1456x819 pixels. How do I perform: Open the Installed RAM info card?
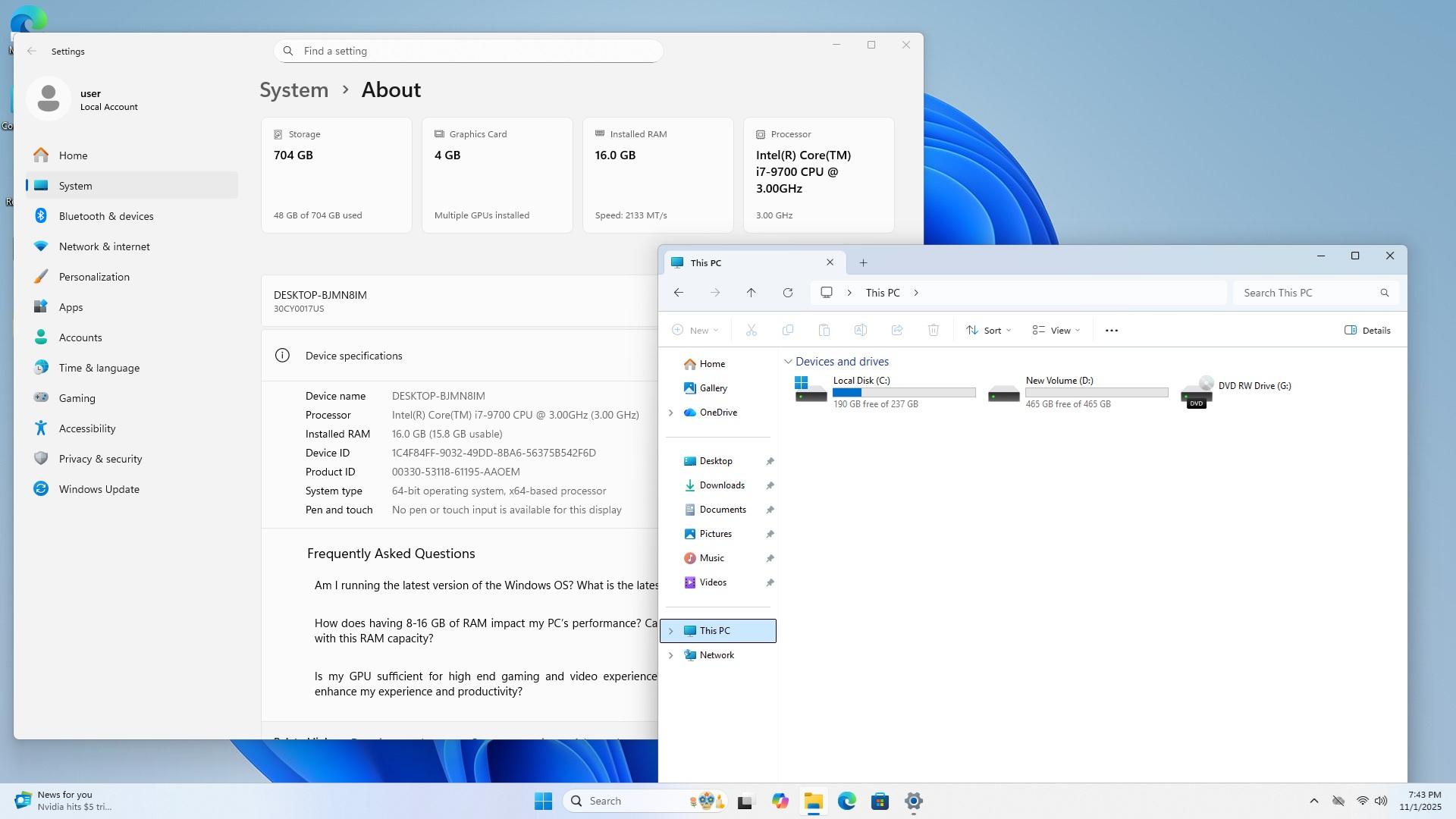(x=658, y=175)
